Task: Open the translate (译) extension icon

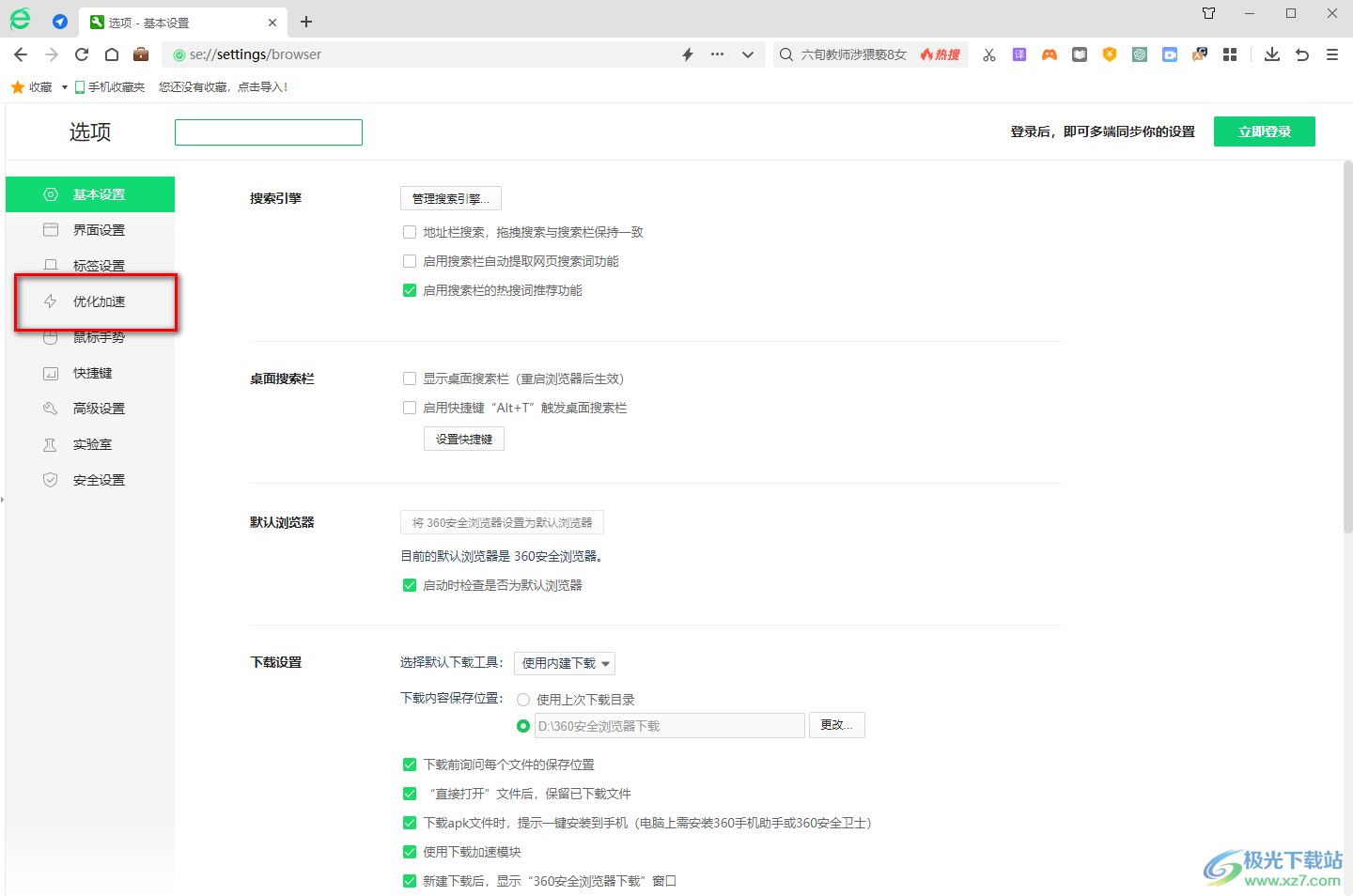Action: point(1019,54)
